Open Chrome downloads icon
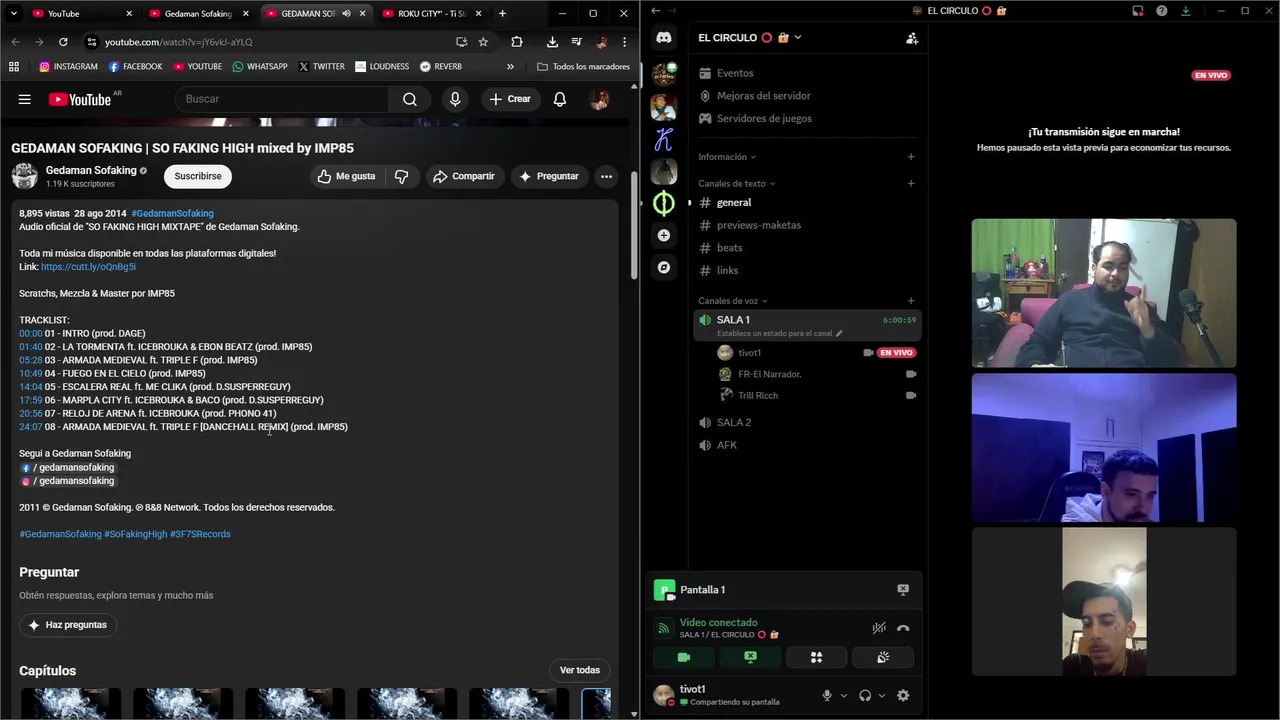Viewport: 1280px width, 720px height. tap(552, 42)
